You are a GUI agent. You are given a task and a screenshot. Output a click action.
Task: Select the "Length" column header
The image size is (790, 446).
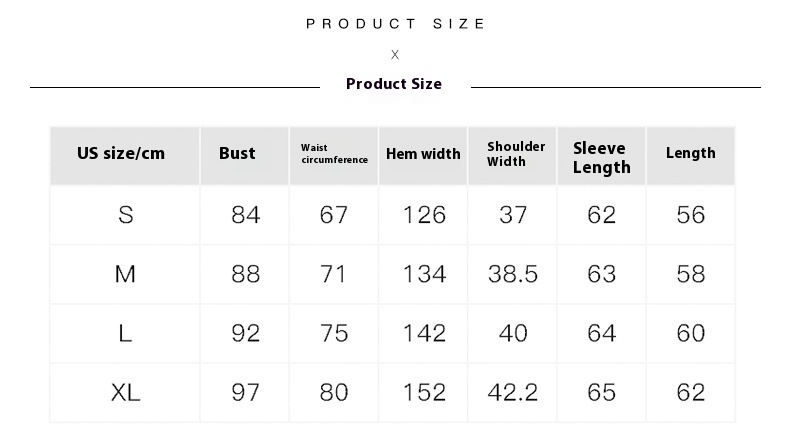pos(690,154)
